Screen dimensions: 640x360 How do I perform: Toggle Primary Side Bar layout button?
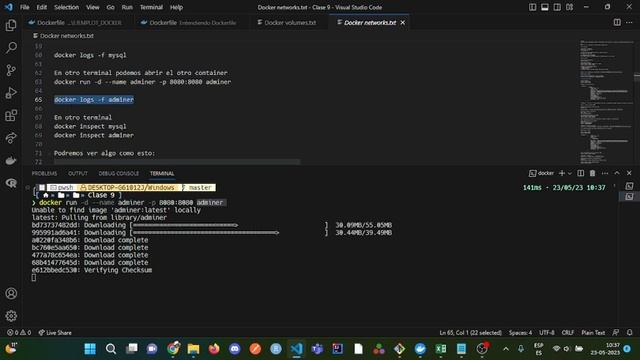pos(532,7)
